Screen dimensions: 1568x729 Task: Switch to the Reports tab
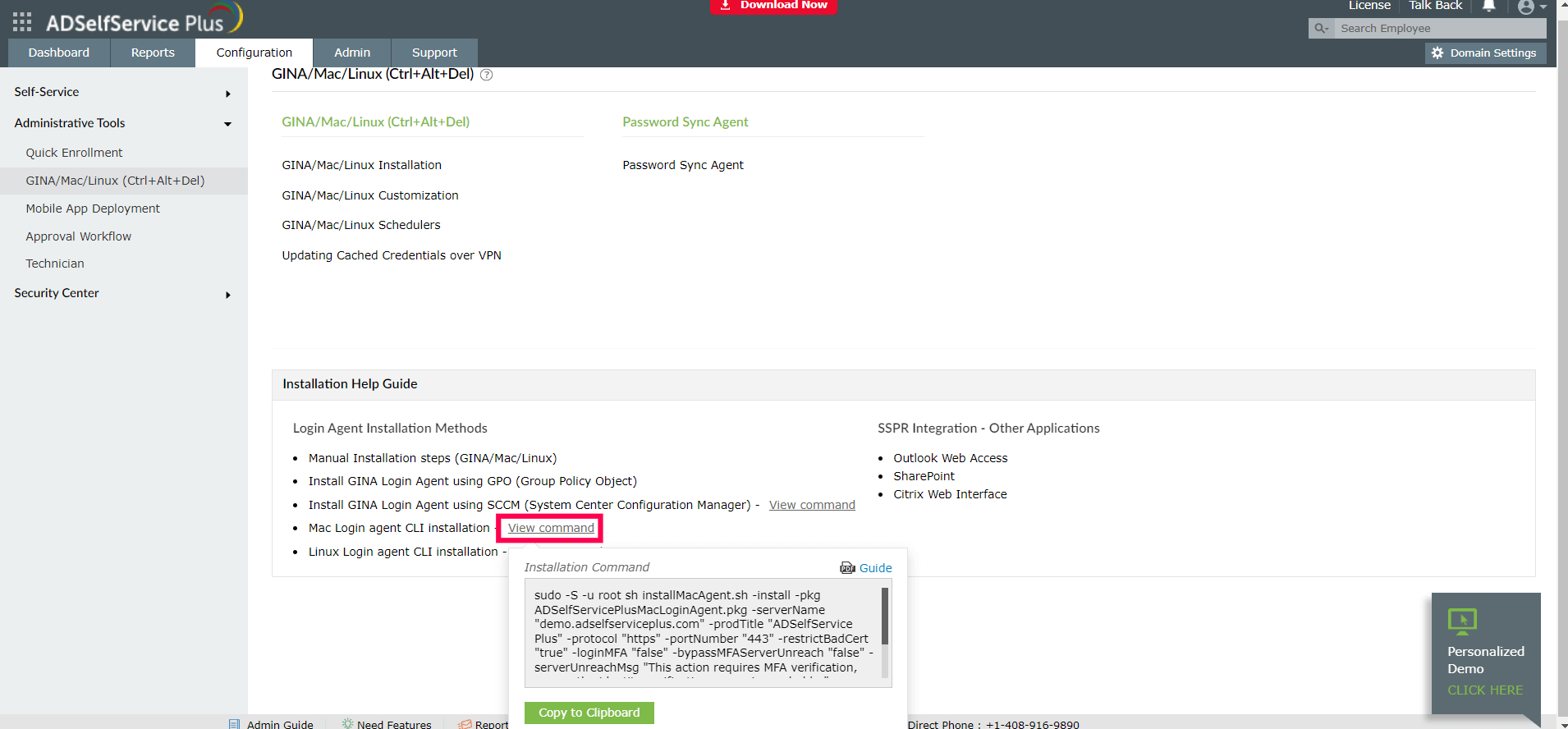(x=153, y=53)
